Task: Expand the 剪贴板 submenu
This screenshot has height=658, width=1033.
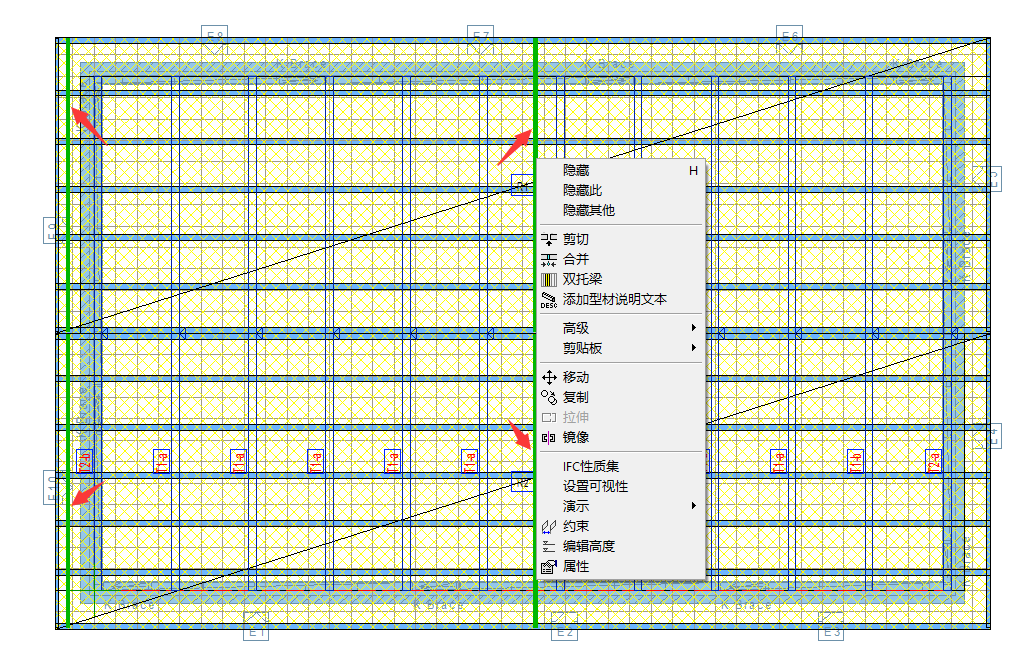Action: (x=622, y=348)
